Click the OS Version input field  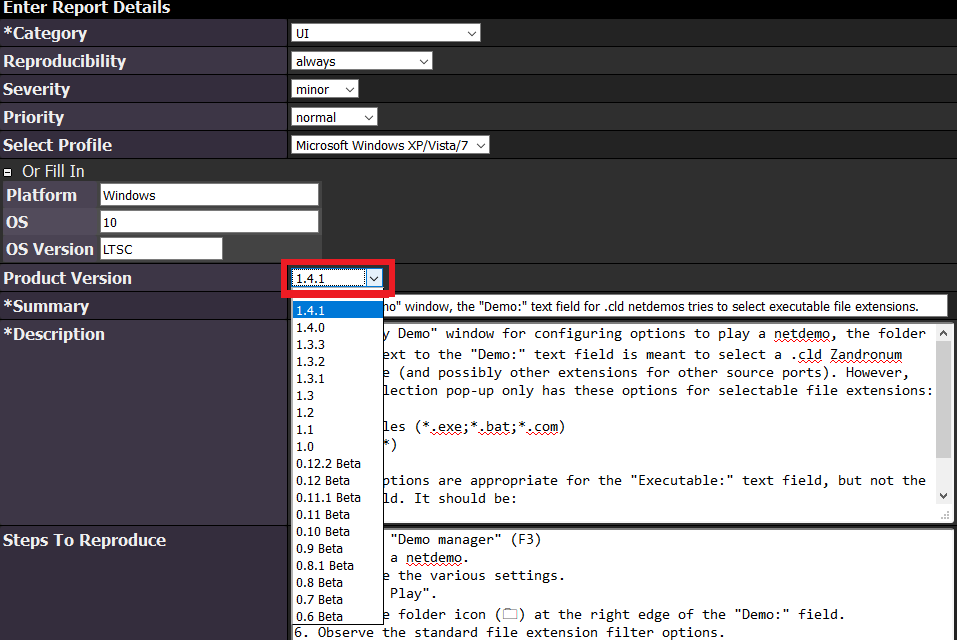[x=160, y=249]
